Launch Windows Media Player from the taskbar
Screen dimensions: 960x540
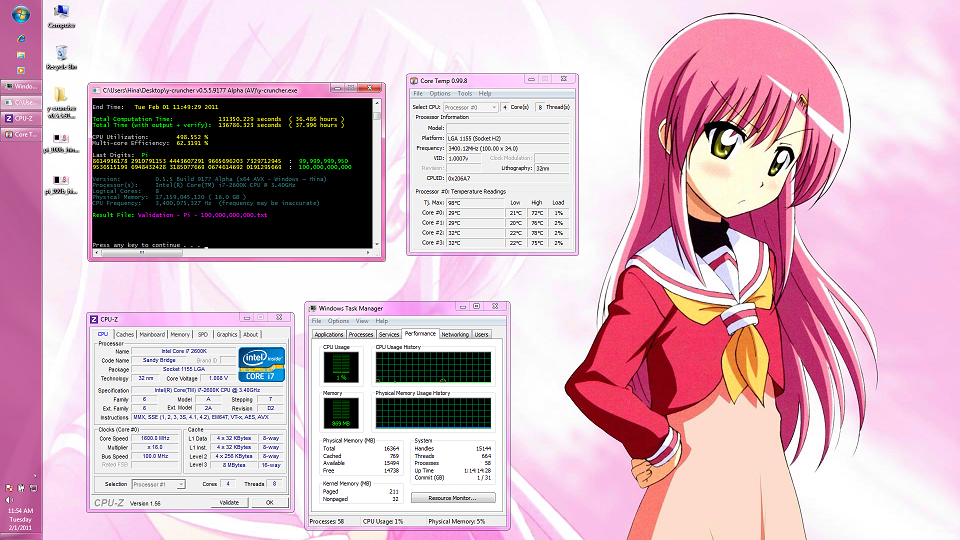(x=21, y=70)
